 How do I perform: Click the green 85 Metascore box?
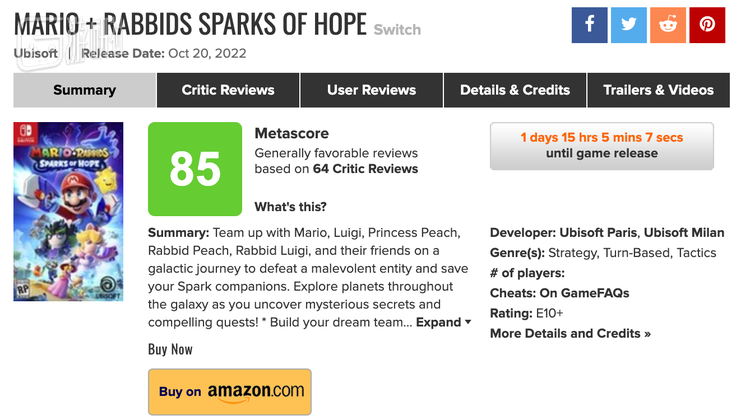[195, 169]
